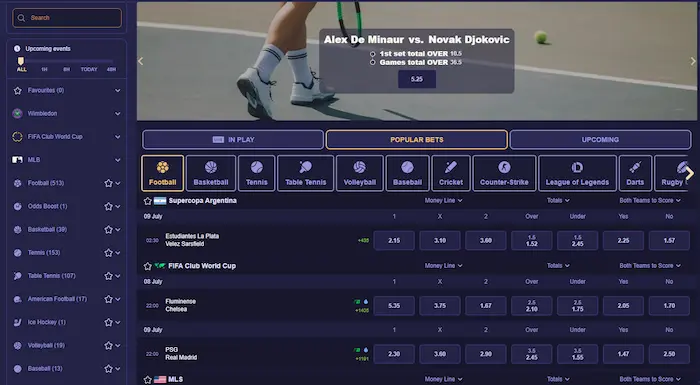700x385 pixels.
Task: Click the Wimbledon sidebar icon
Action: (x=17, y=113)
